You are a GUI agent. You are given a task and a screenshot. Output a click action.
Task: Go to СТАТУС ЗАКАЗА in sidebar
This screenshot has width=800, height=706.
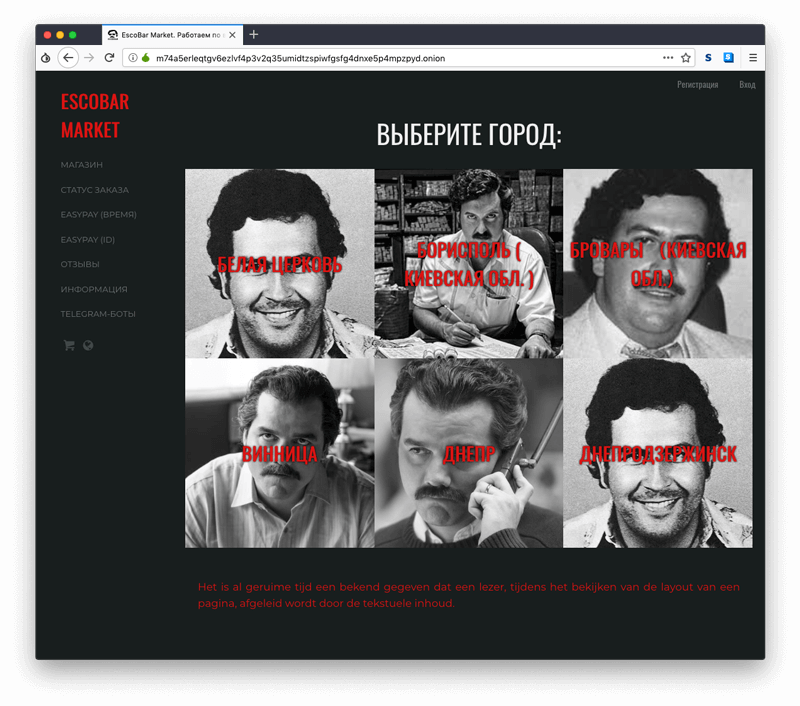click(94, 189)
